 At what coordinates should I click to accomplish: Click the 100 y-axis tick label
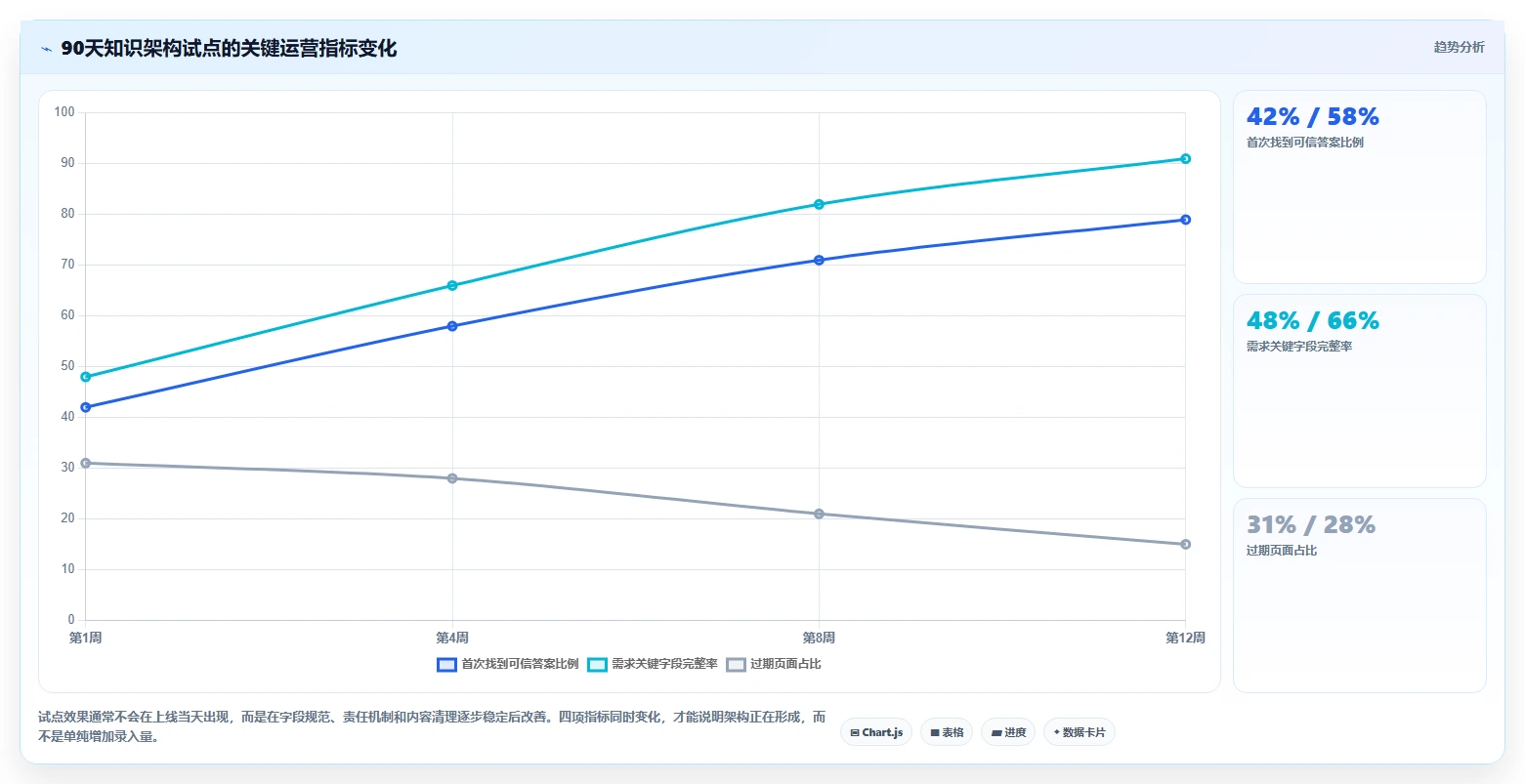(x=64, y=112)
